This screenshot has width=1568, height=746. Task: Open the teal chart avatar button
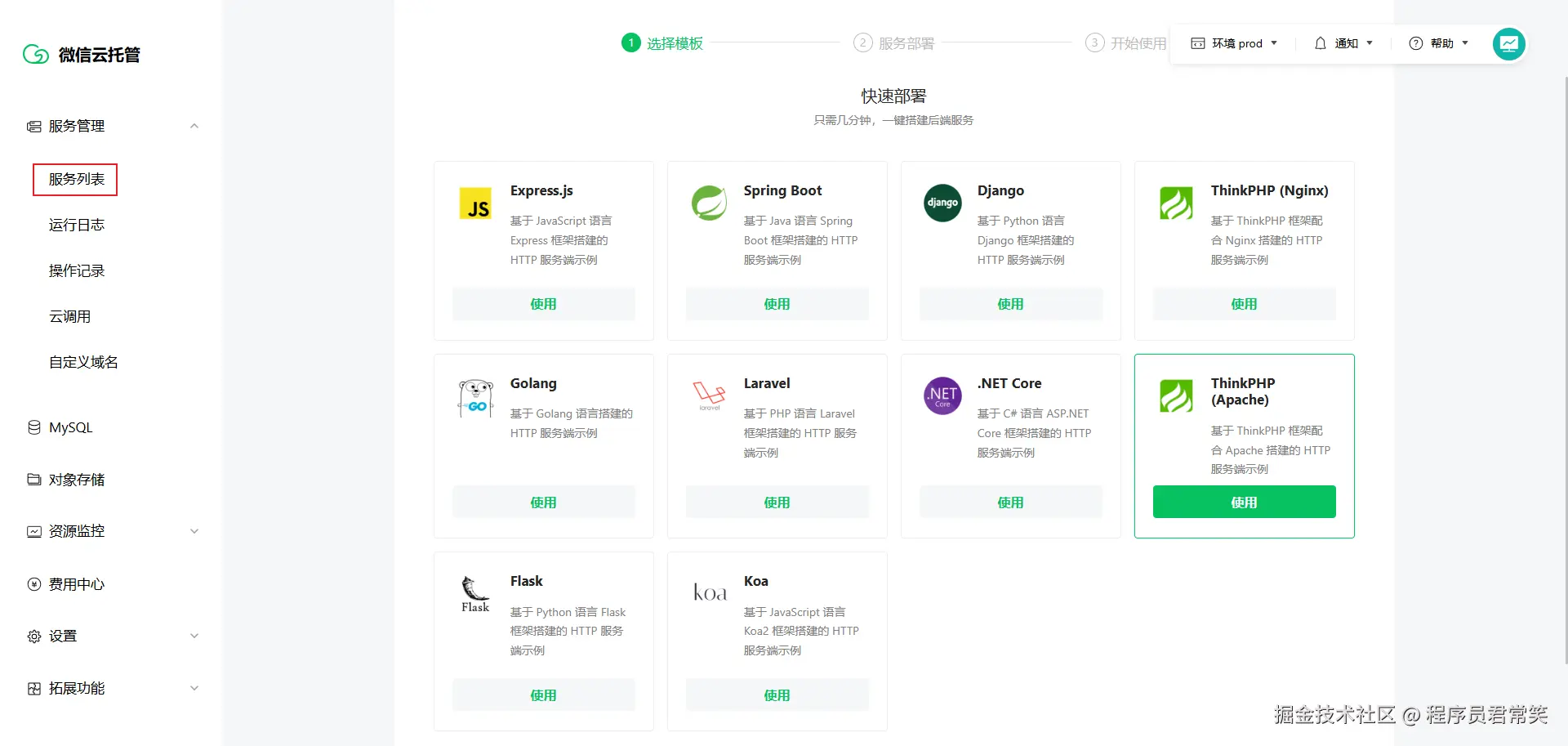coord(1509,44)
